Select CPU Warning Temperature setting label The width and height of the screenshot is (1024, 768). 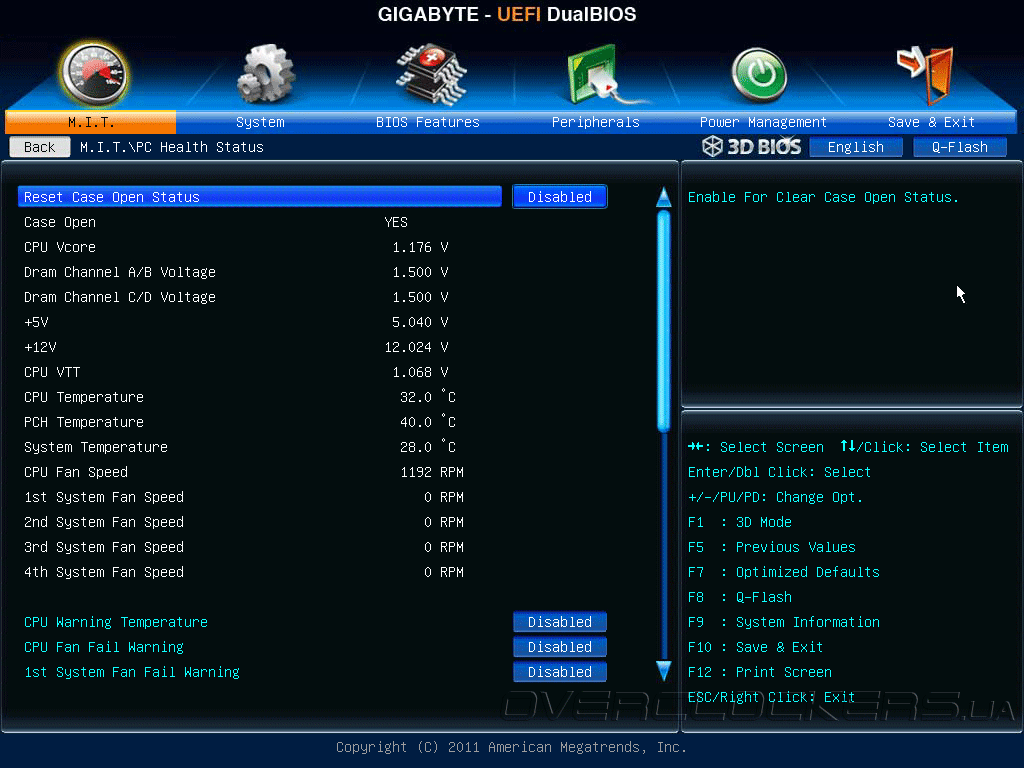116,622
